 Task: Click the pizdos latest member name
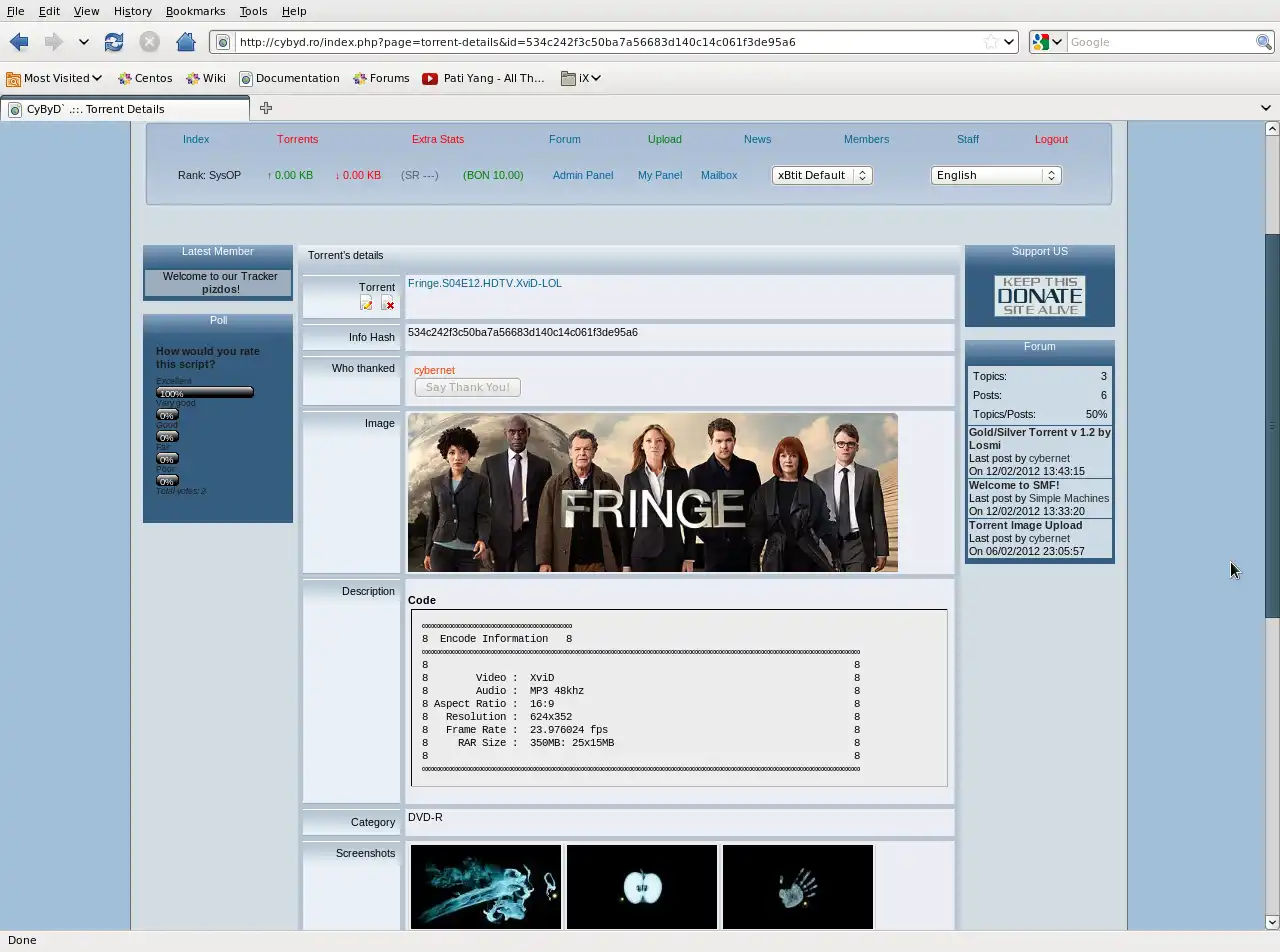click(220, 289)
